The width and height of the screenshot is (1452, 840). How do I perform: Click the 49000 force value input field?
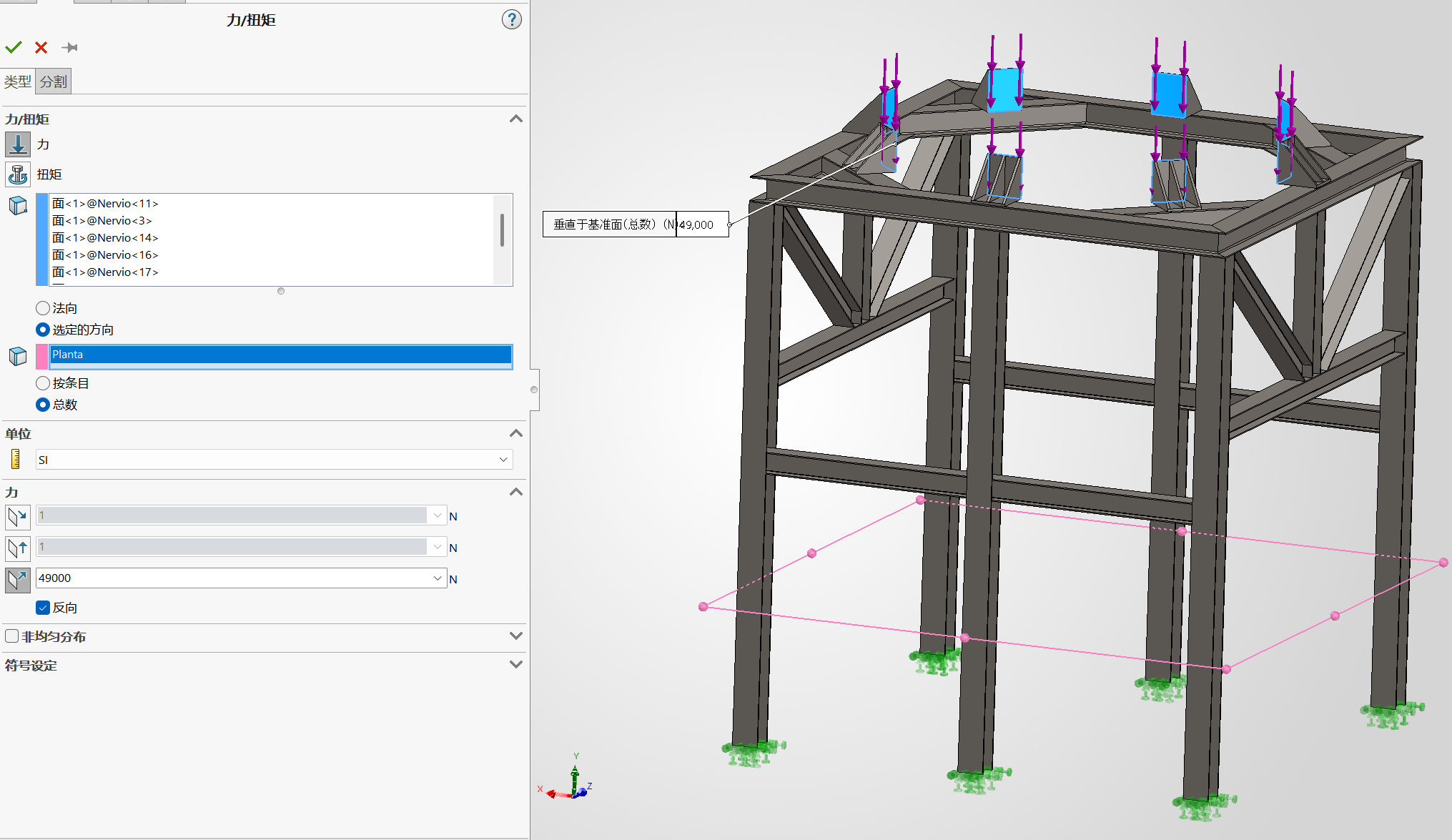[x=234, y=578]
